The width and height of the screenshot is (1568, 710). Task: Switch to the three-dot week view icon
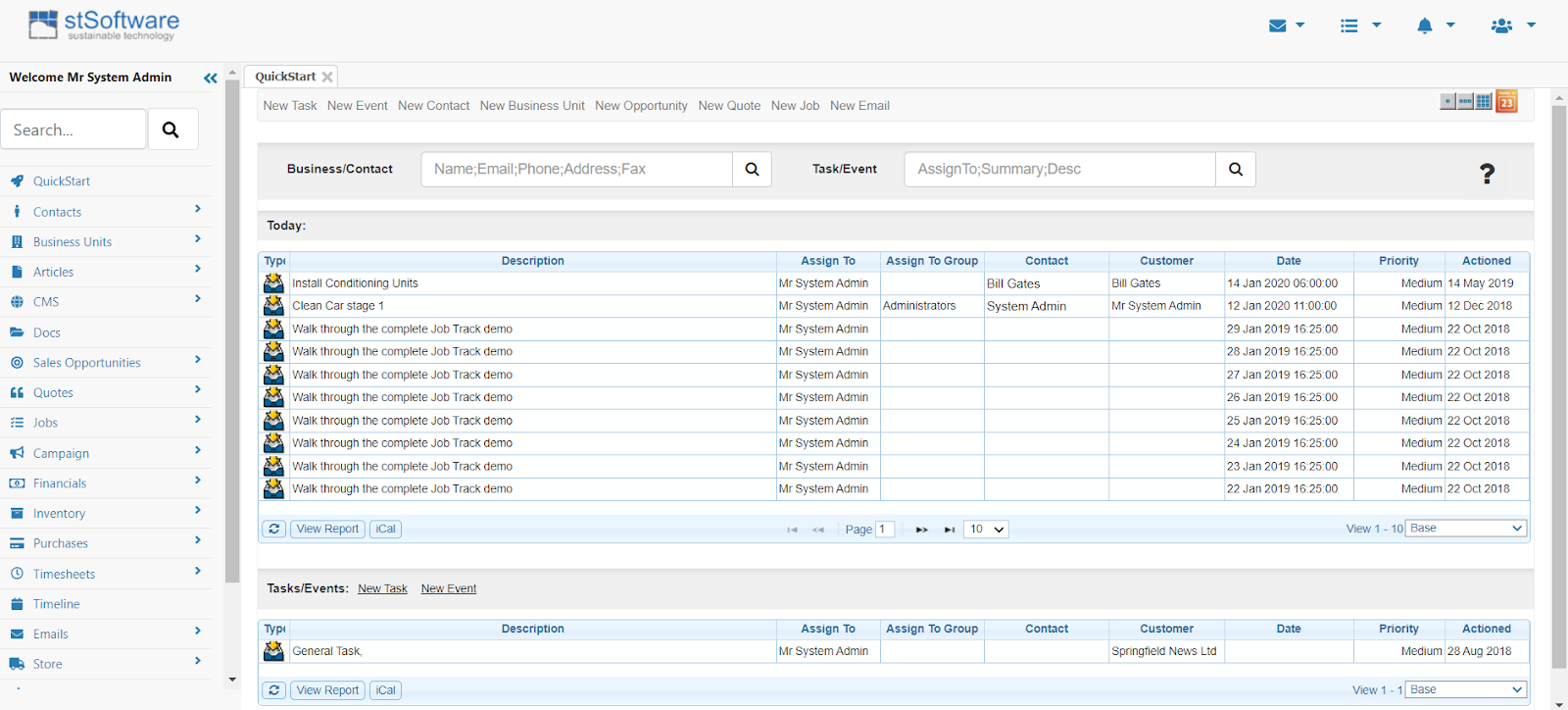[x=1465, y=101]
